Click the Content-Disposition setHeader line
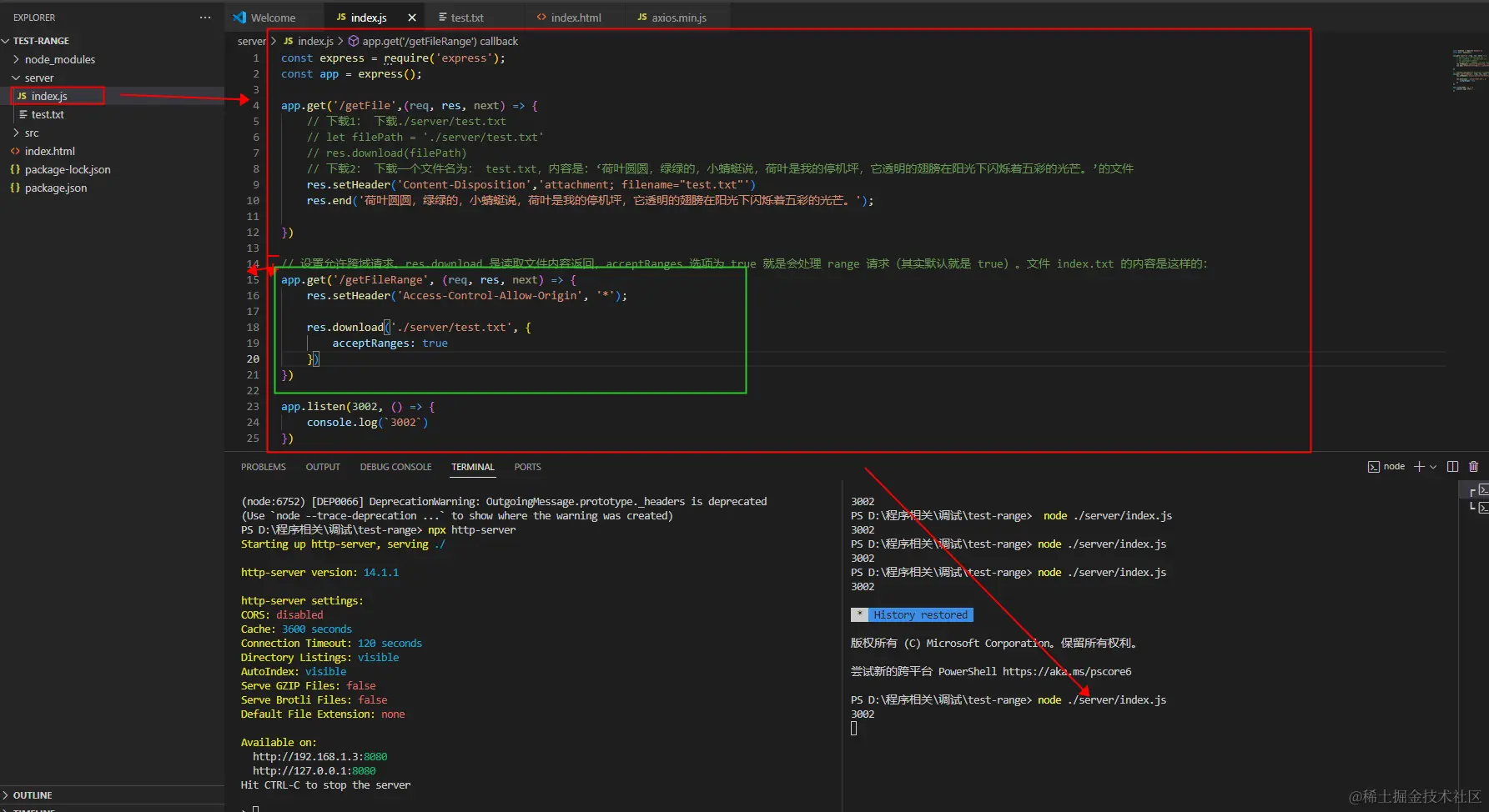 point(531,184)
